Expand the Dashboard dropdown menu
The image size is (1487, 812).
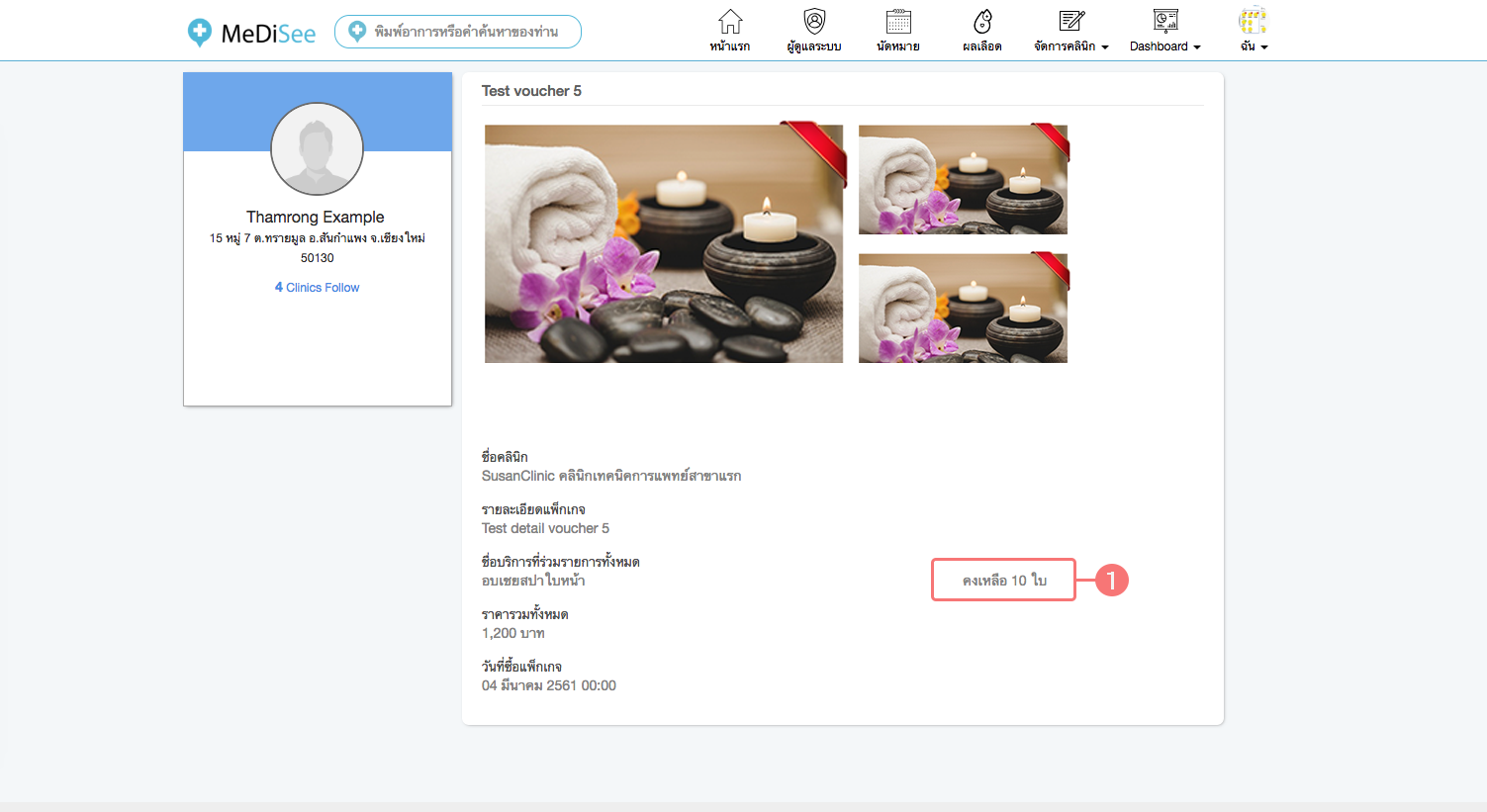pyautogui.click(x=1165, y=46)
